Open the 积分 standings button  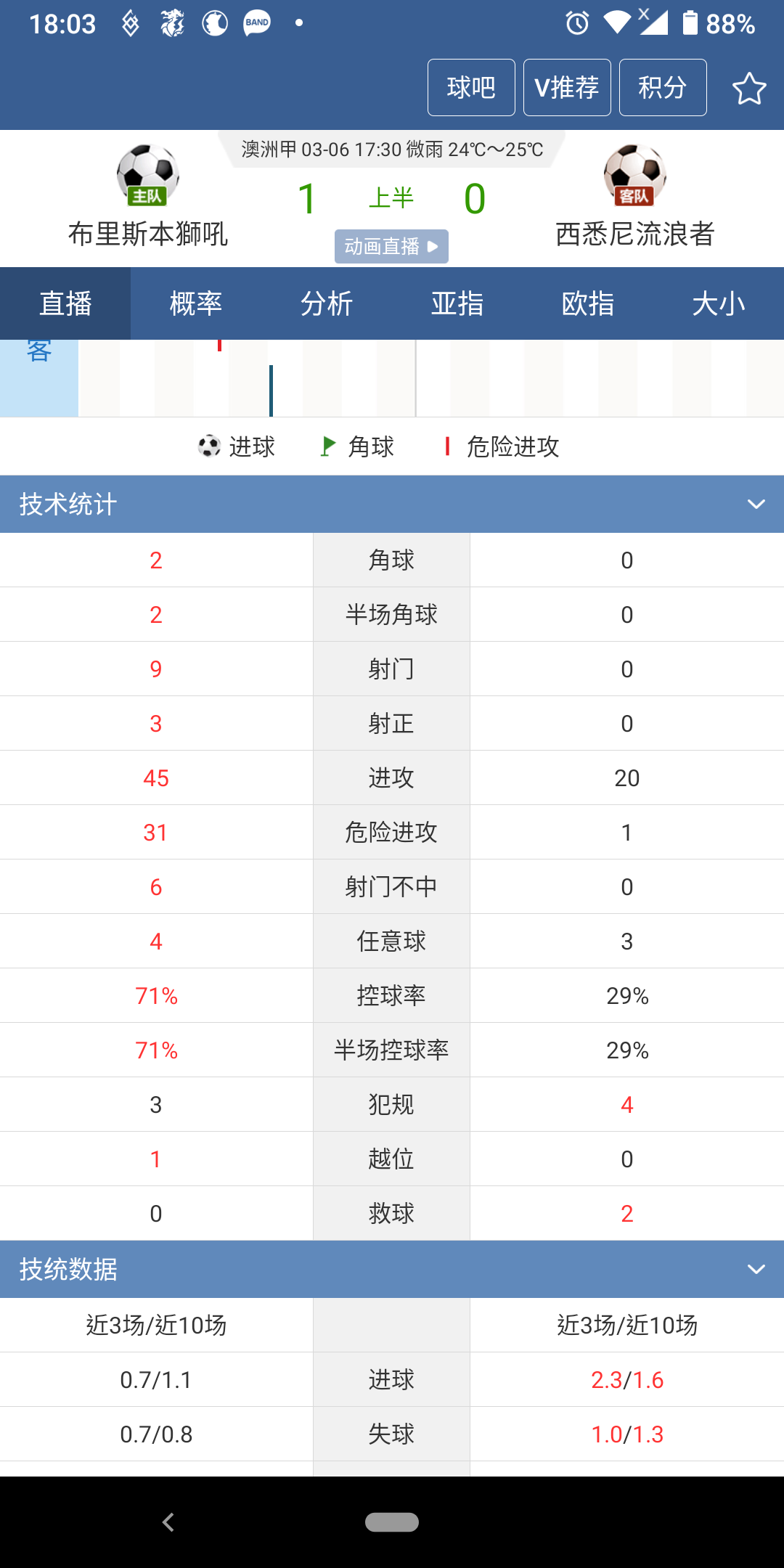(663, 87)
